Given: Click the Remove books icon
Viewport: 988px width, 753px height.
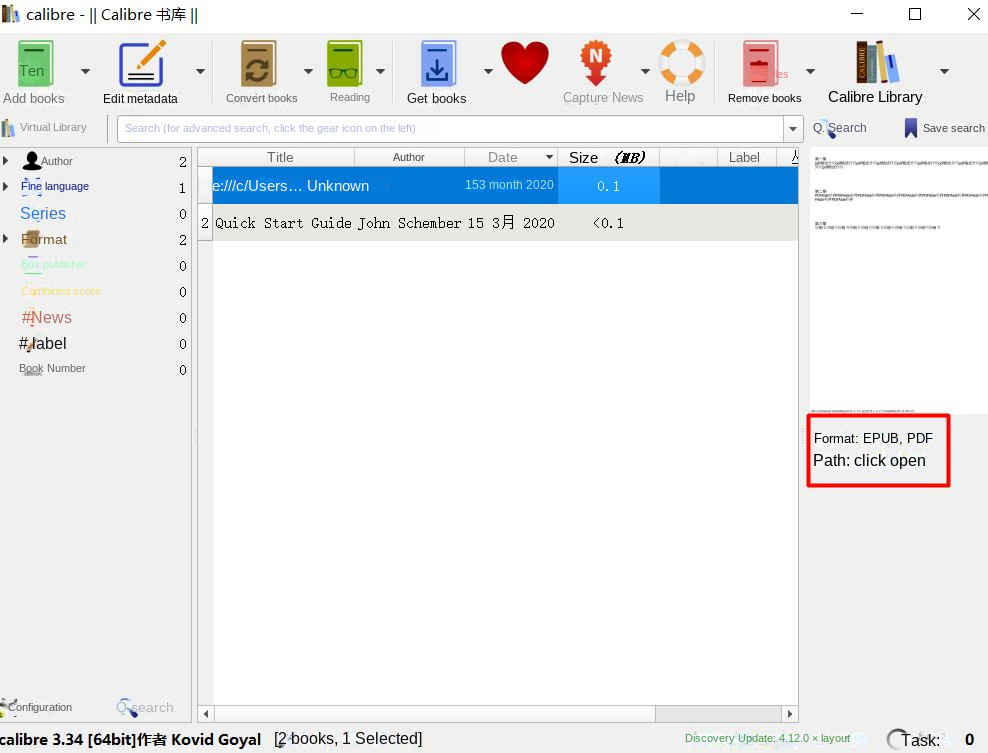Looking at the screenshot, I should (x=761, y=62).
